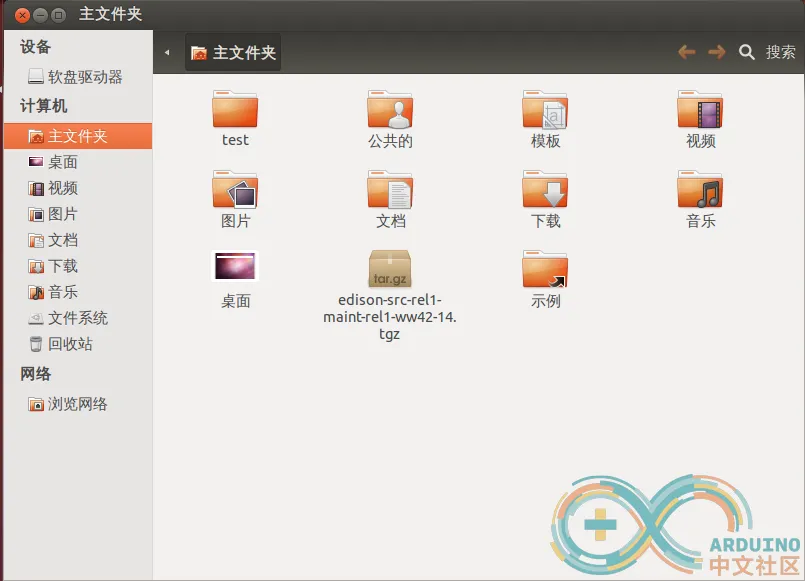The width and height of the screenshot is (805, 581).
Task: Go back using the left arrow
Action: coord(686,52)
